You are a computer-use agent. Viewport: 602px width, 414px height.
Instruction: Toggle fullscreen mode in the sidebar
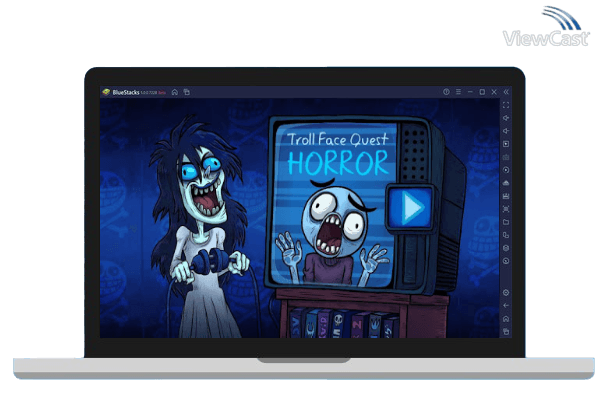click(506, 105)
